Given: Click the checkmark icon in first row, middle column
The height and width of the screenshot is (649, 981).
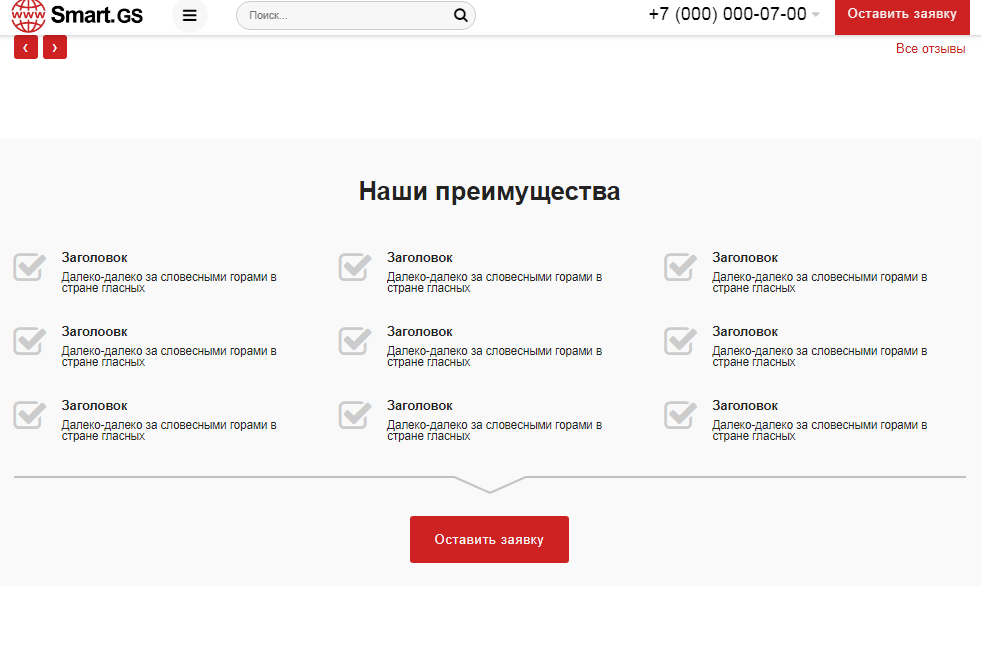Looking at the screenshot, I should [355, 267].
